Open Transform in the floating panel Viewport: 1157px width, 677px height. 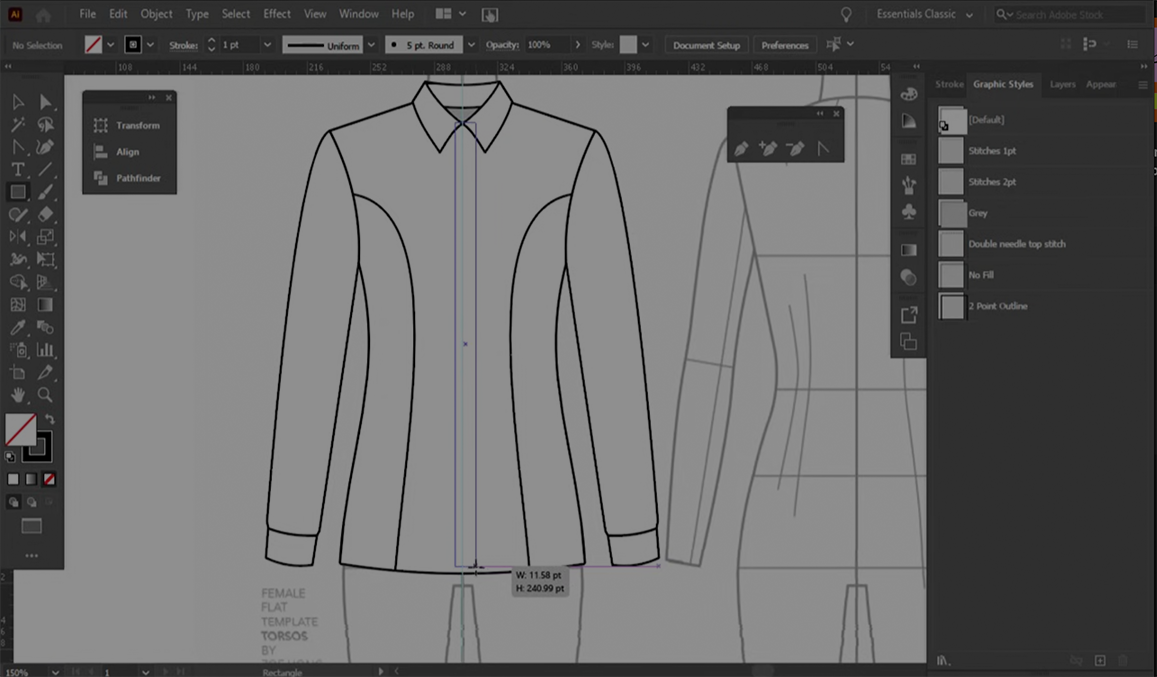point(129,126)
